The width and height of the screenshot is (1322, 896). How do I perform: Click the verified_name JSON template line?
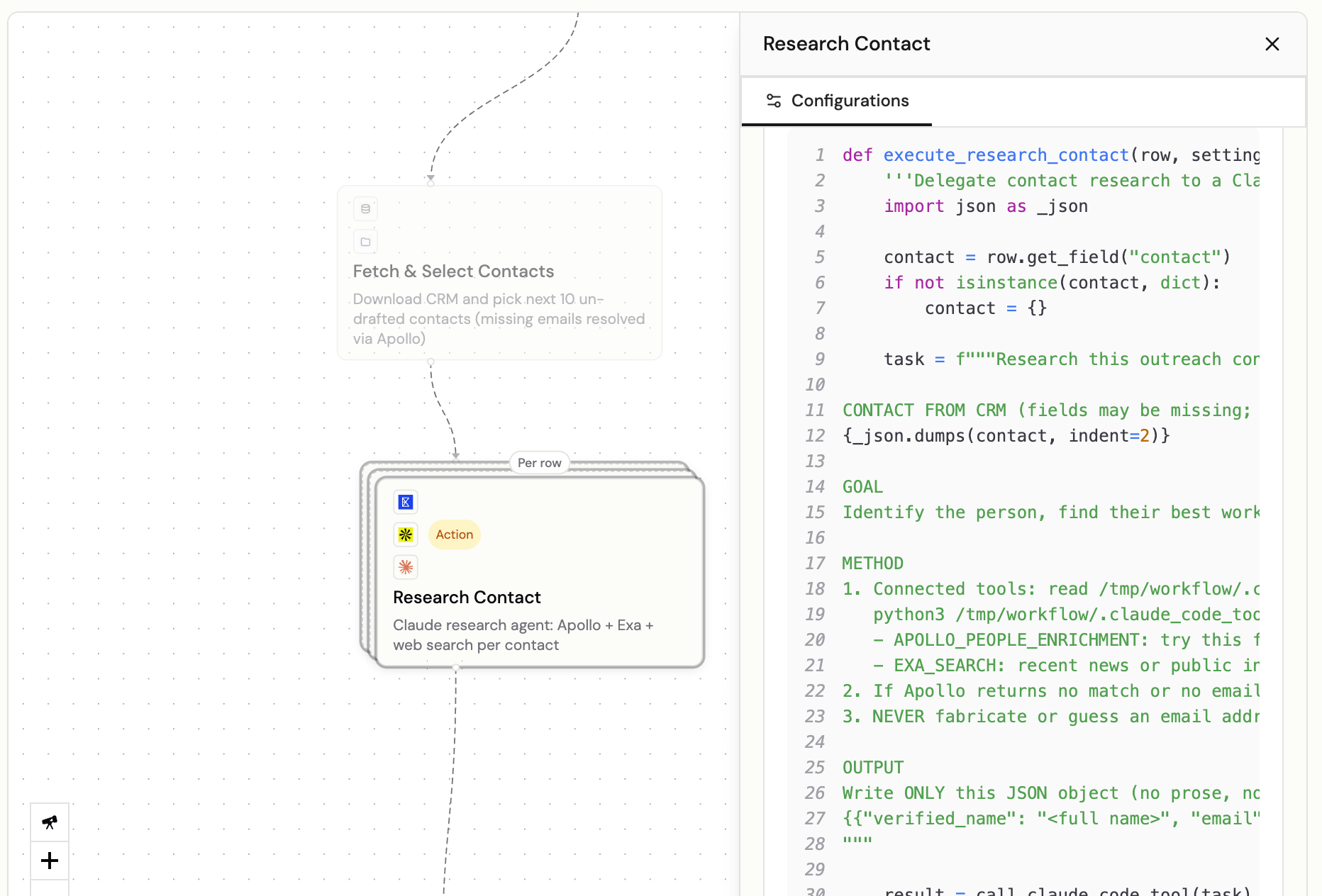pyautogui.click(x=1051, y=819)
